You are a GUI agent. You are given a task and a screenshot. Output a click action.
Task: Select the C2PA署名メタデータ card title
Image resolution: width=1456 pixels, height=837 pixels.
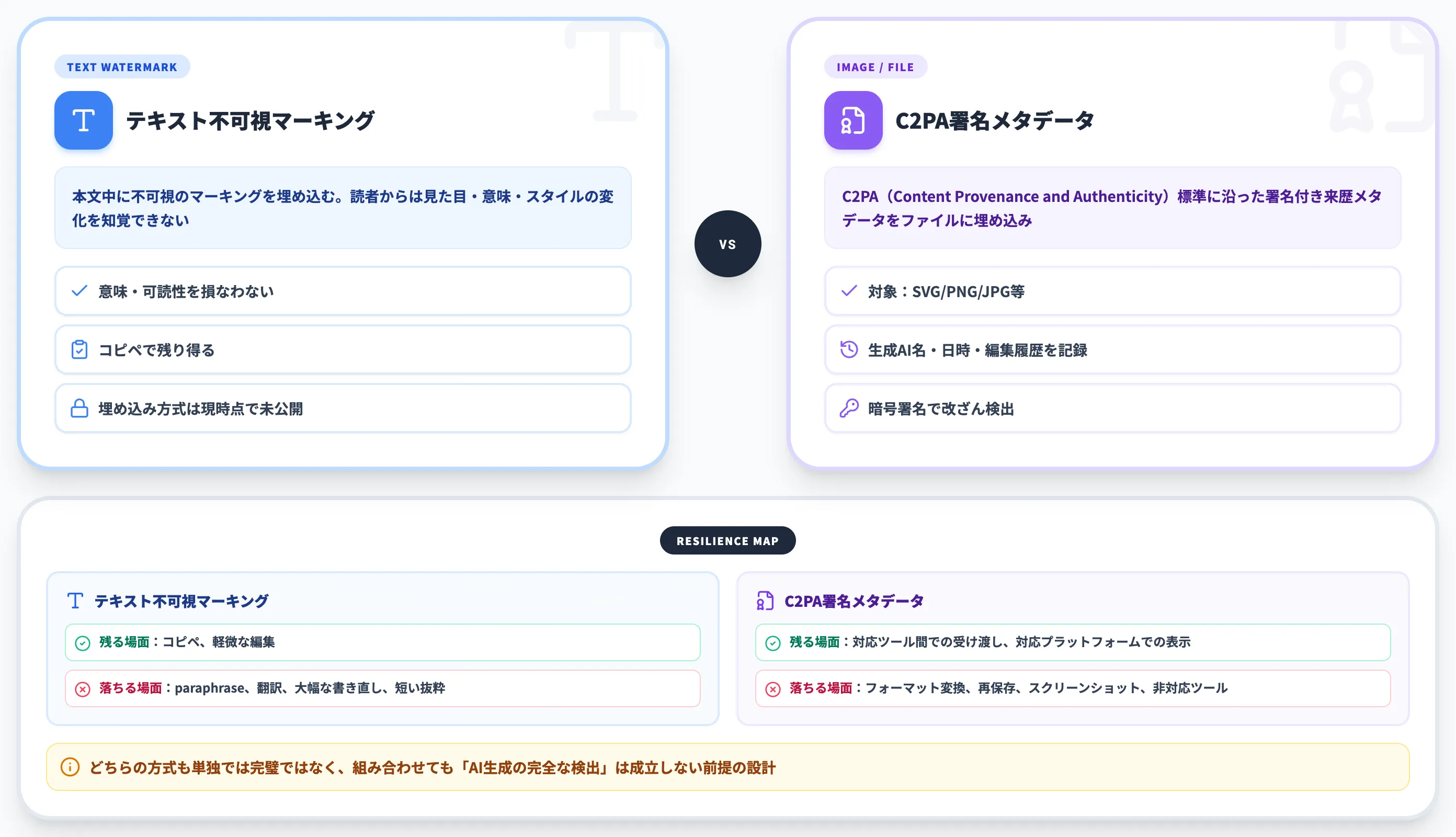pos(994,121)
